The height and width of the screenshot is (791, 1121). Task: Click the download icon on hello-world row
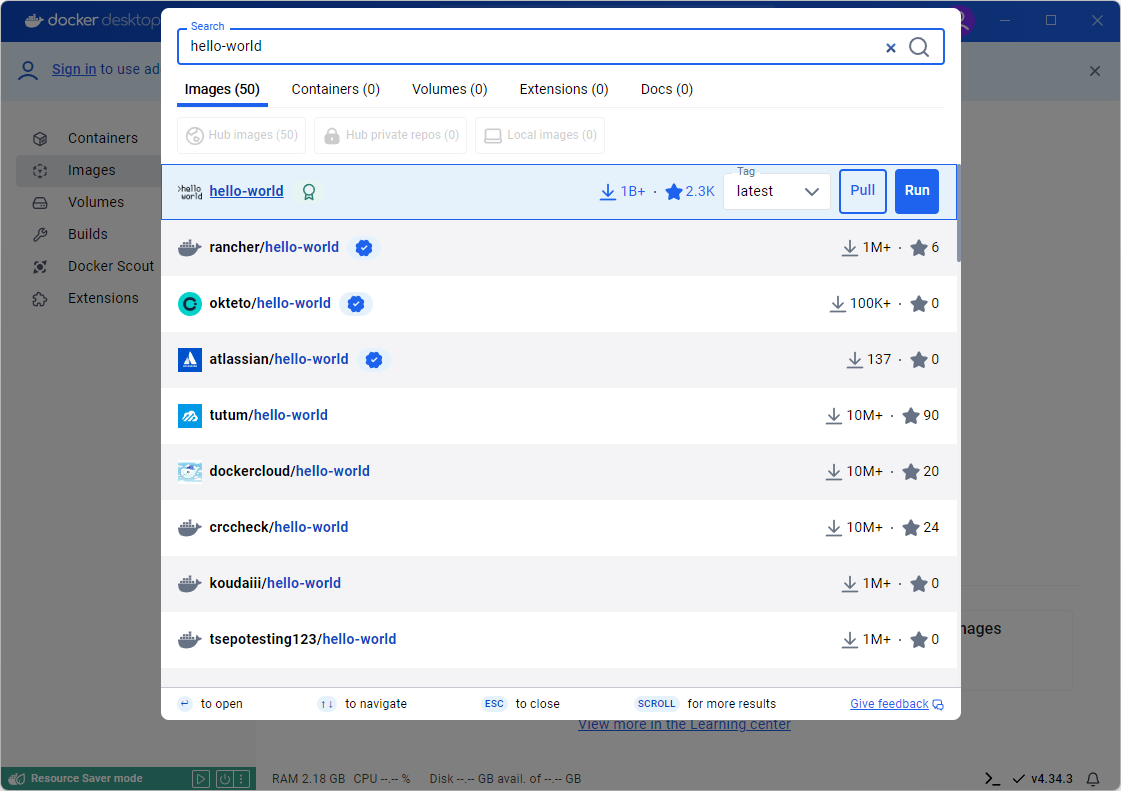click(608, 192)
